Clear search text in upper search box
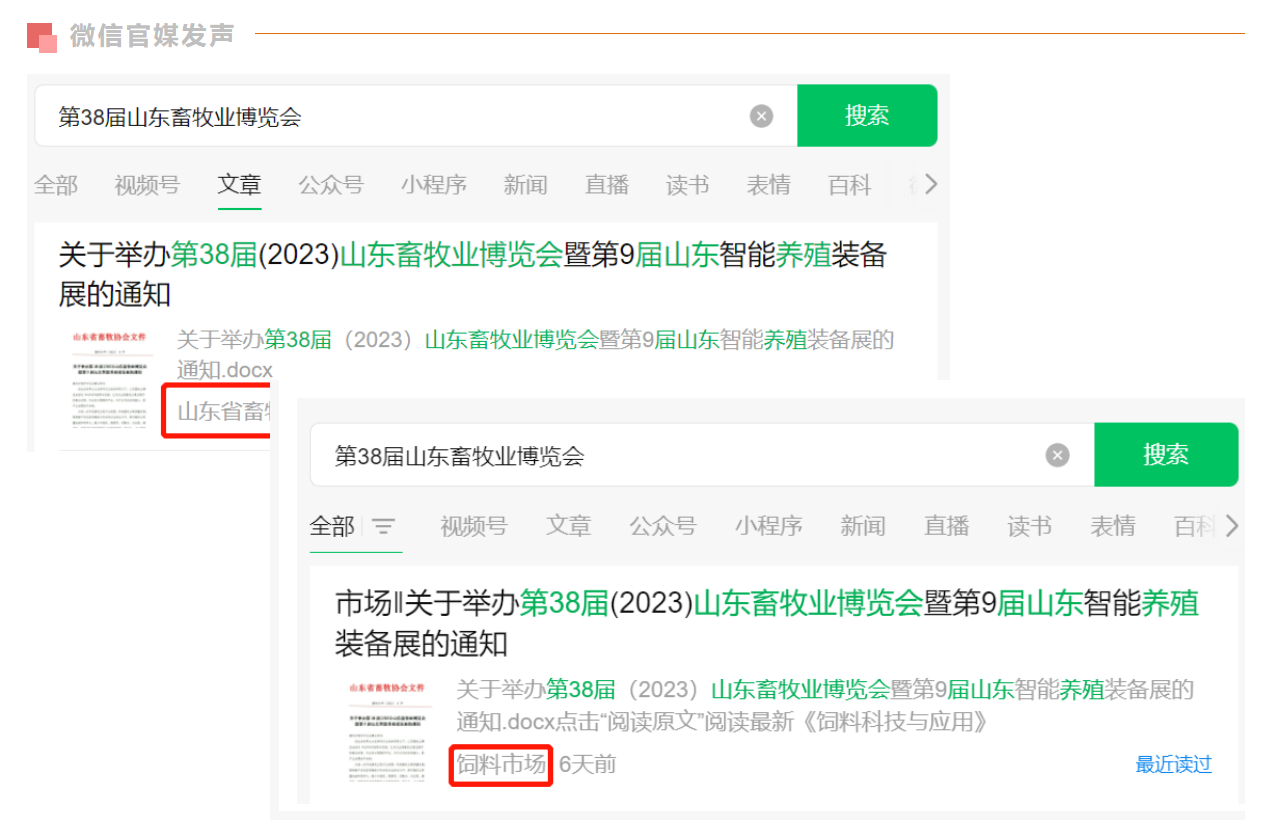 pyautogui.click(x=761, y=117)
